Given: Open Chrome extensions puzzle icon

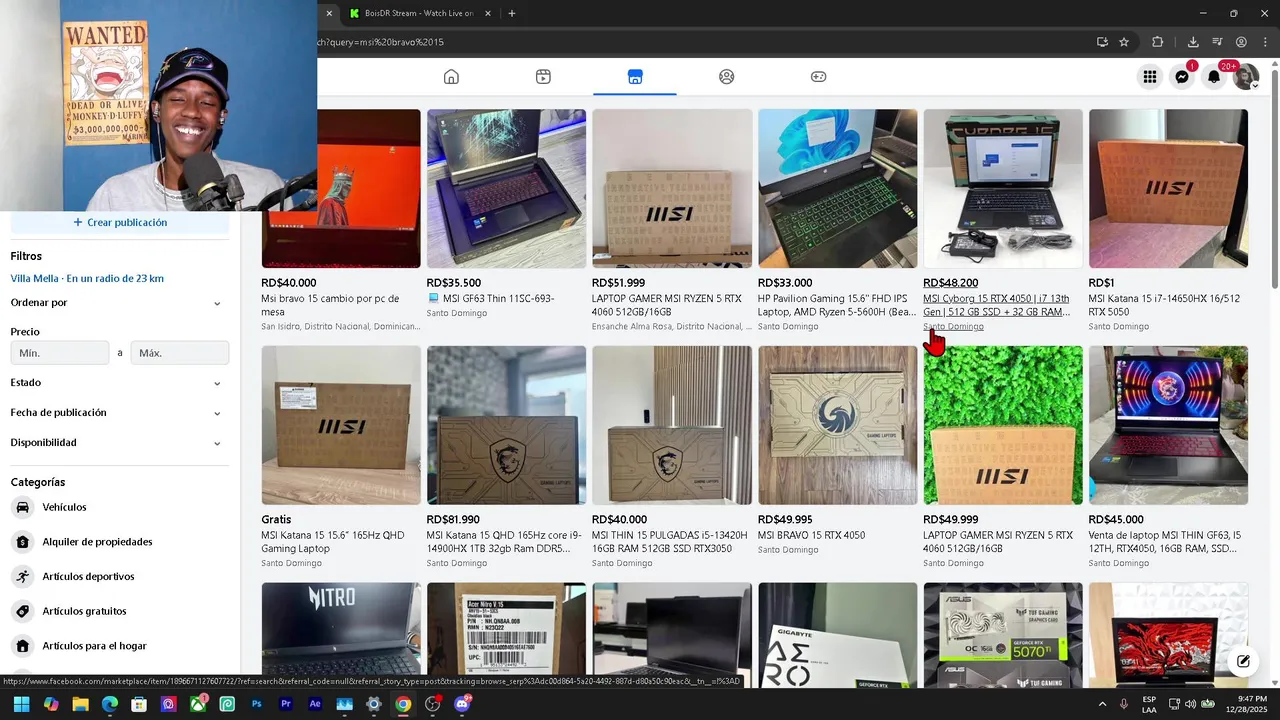Looking at the screenshot, I should (1158, 42).
